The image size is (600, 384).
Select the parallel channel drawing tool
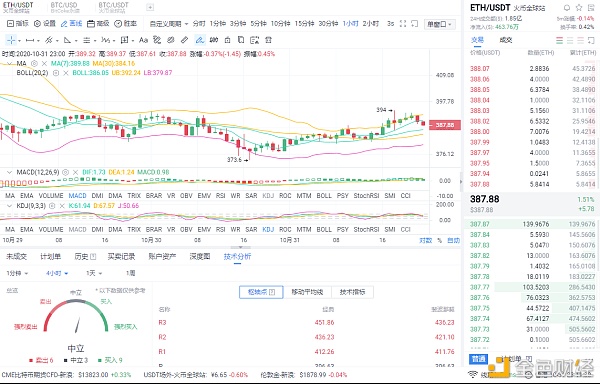pyautogui.click(x=49, y=40)
